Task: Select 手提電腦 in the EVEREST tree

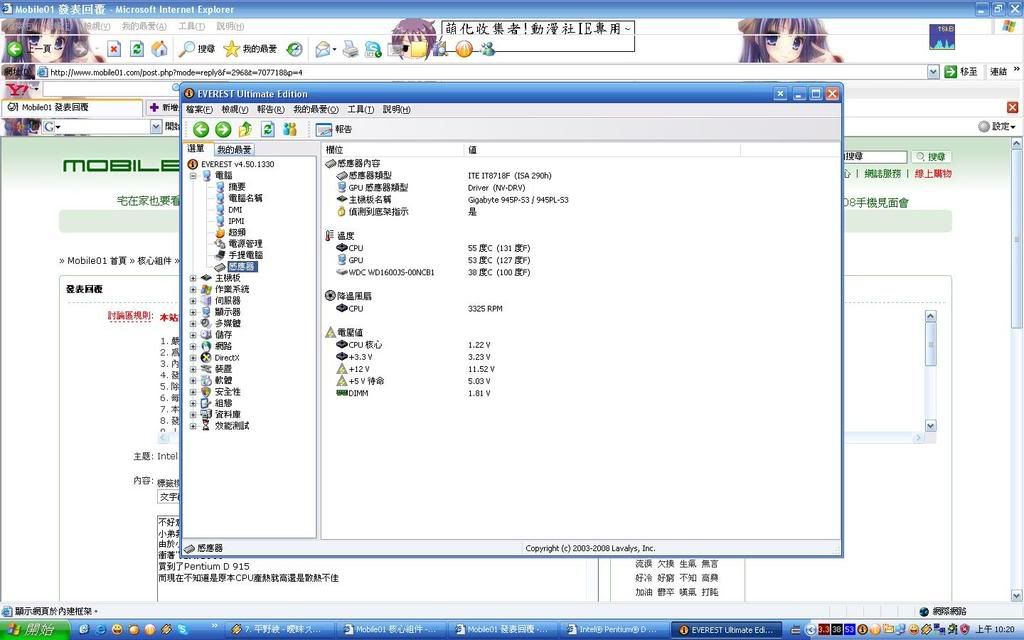Action: coord(245,255)
